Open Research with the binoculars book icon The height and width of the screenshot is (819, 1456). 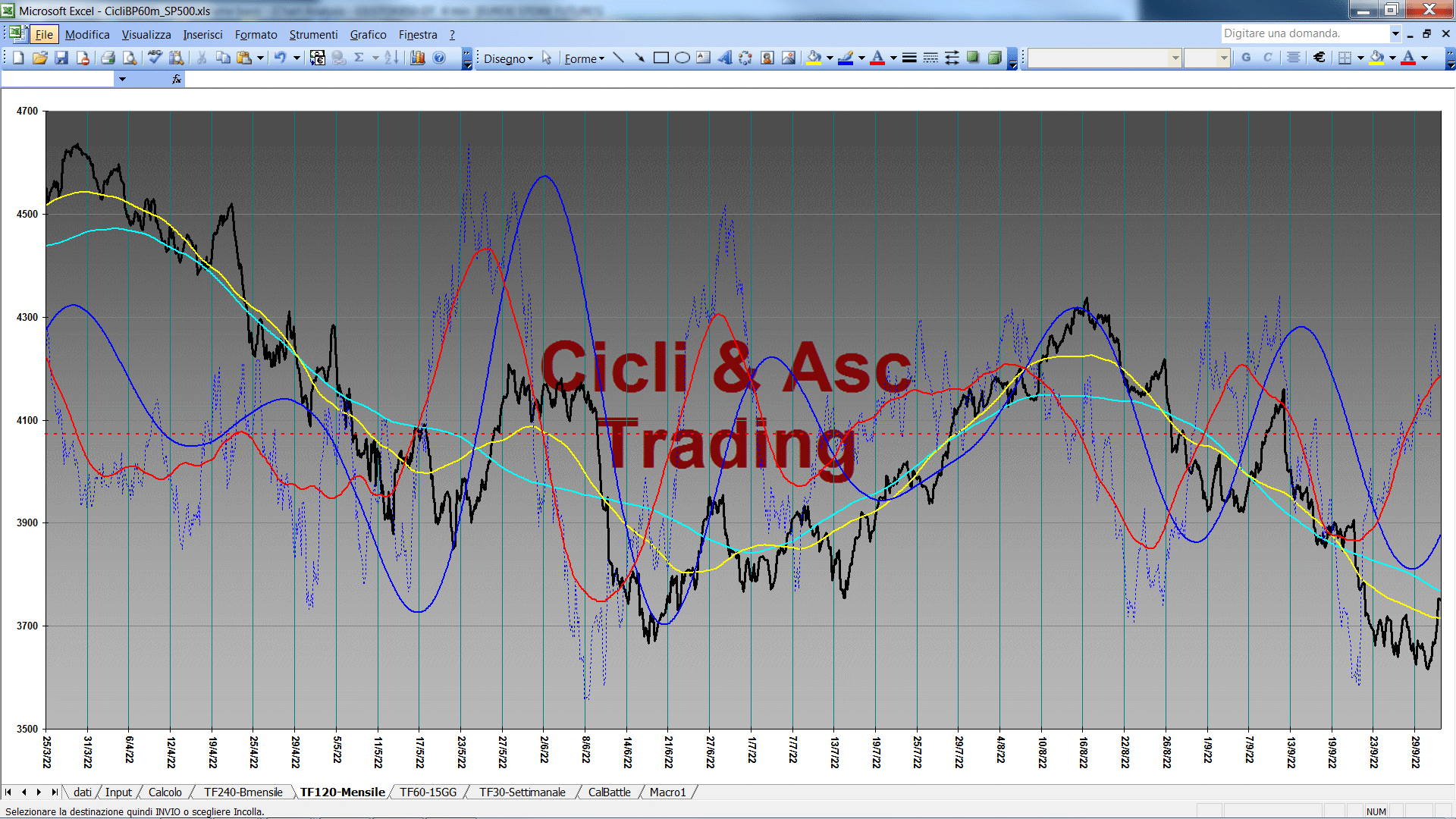click(177, 58)
